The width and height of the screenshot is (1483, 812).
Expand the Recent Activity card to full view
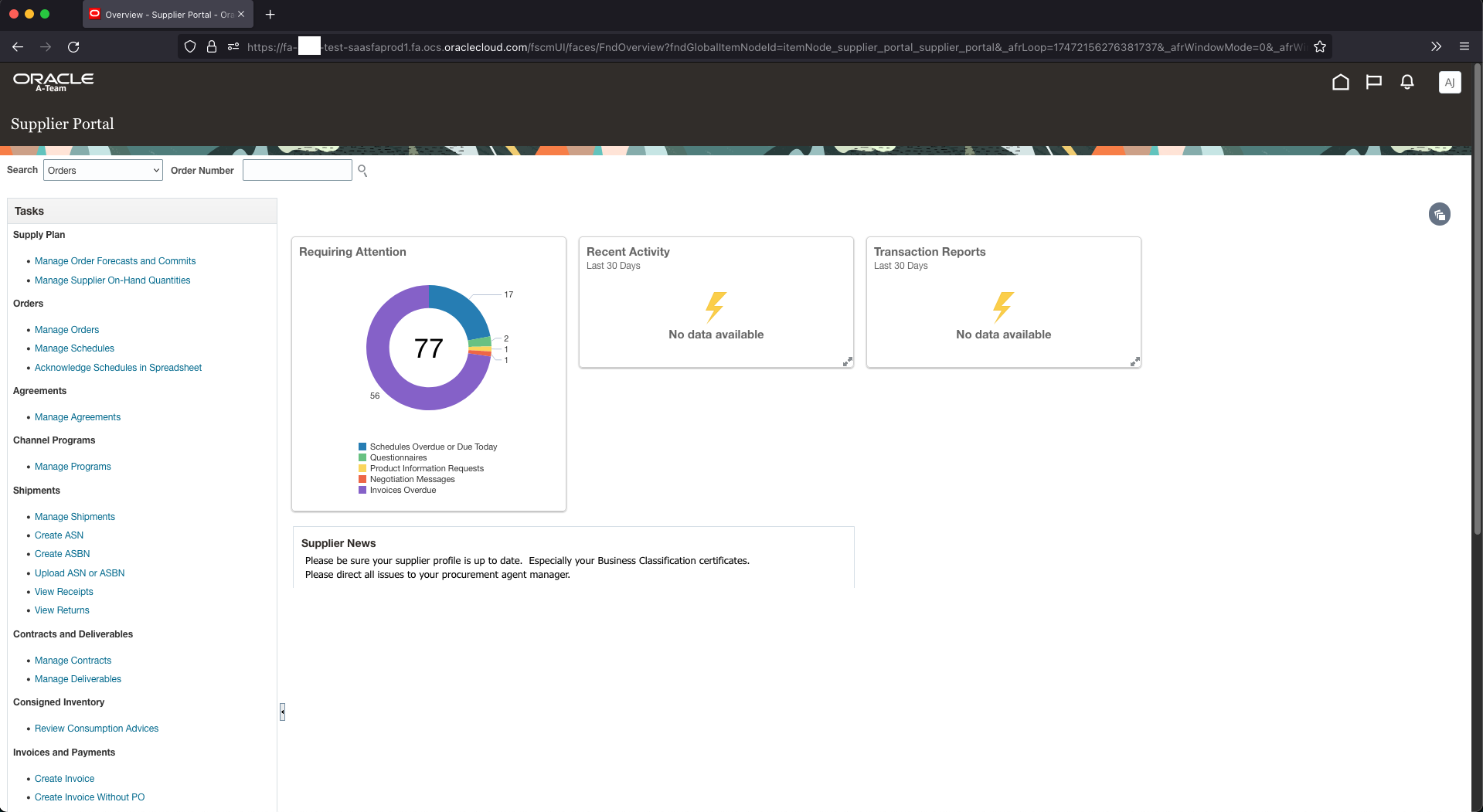[x=847, y=361]
